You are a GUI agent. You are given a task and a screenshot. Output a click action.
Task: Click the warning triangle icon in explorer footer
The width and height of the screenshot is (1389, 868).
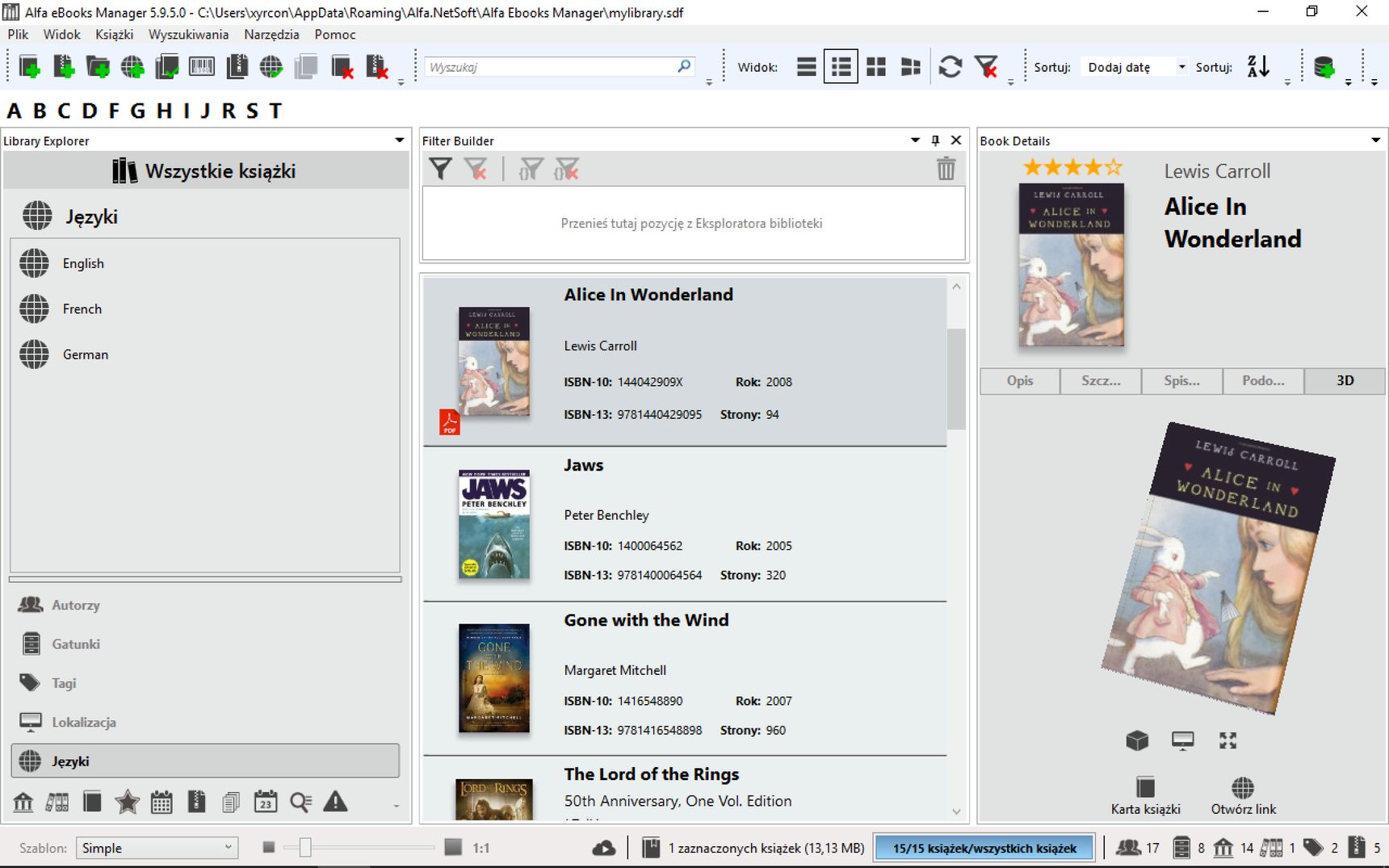(x=335, y=802)
